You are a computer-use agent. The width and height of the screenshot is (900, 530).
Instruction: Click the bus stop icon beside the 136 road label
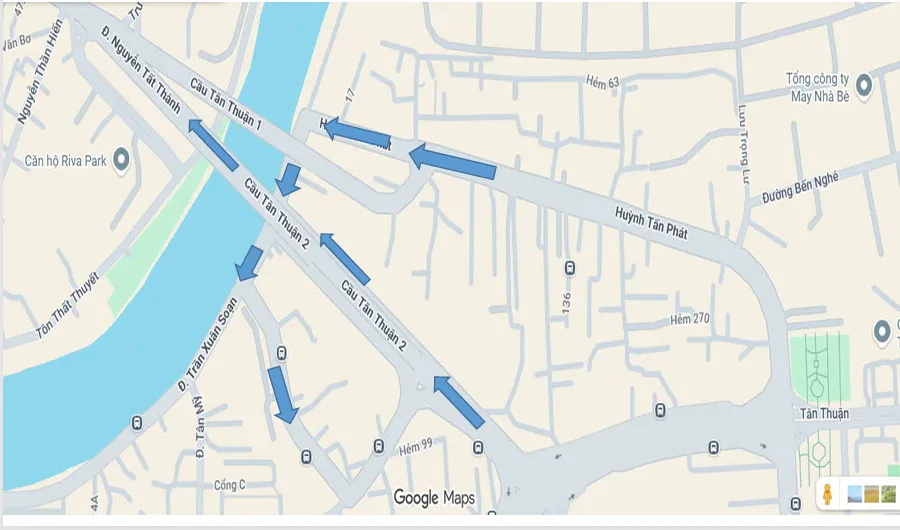pos(570,268)
